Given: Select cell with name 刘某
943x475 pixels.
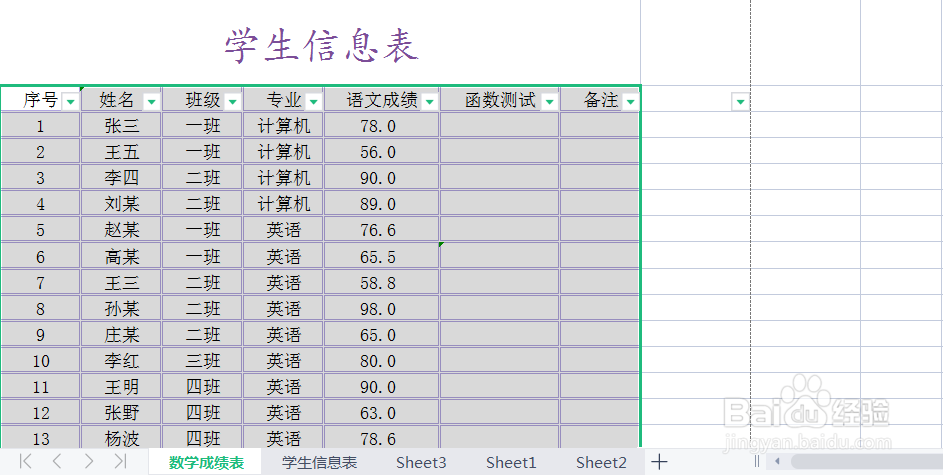Looking at the screenshot, I should (121, 204).
